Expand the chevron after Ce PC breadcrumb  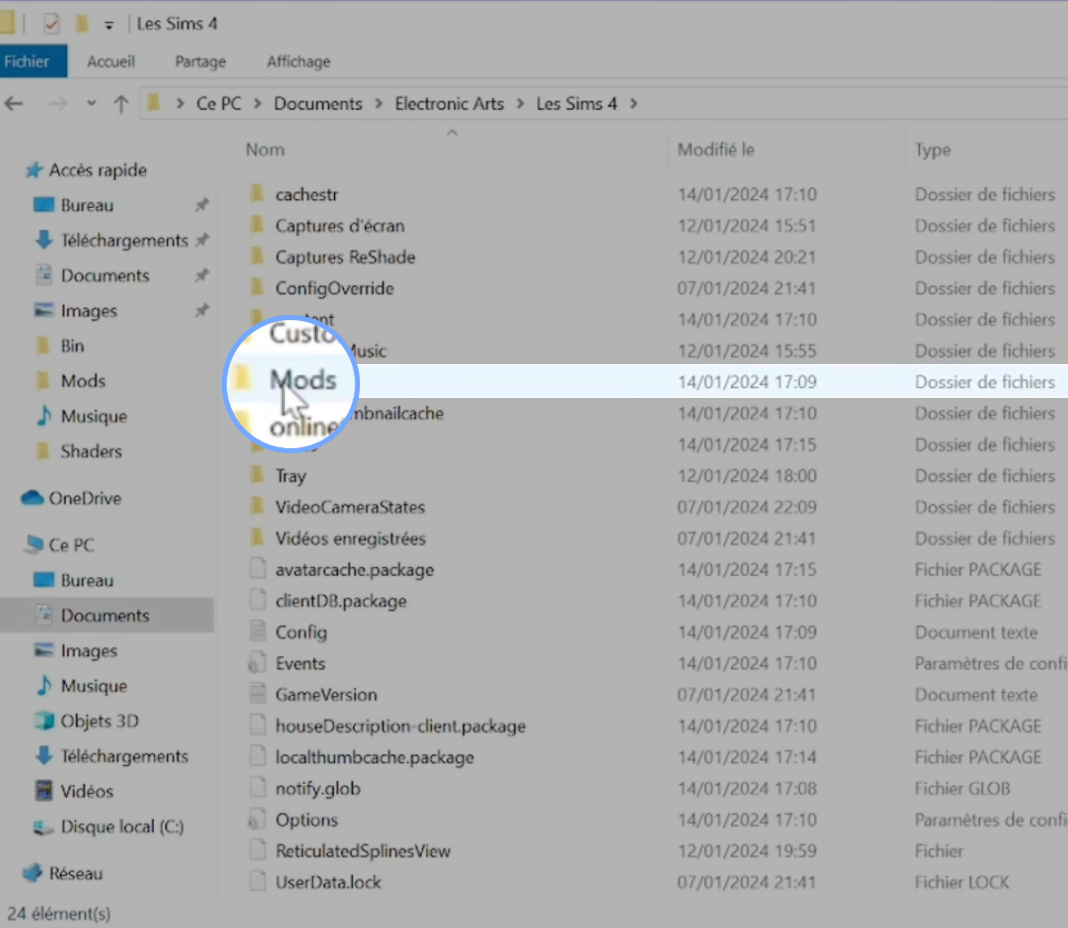pyautogui.click(x=257, y=104)
